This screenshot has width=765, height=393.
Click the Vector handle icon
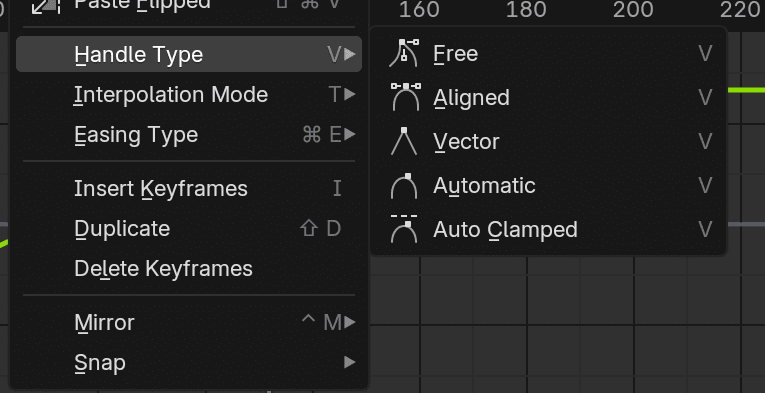404,141
